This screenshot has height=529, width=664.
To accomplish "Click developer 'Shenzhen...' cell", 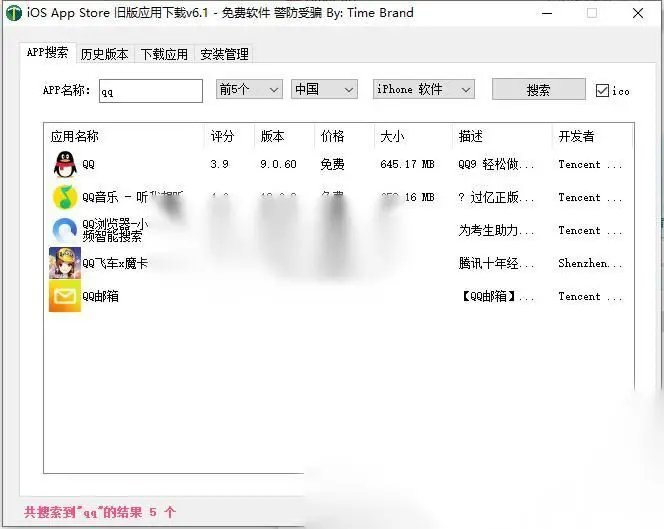I will [590, 263].
